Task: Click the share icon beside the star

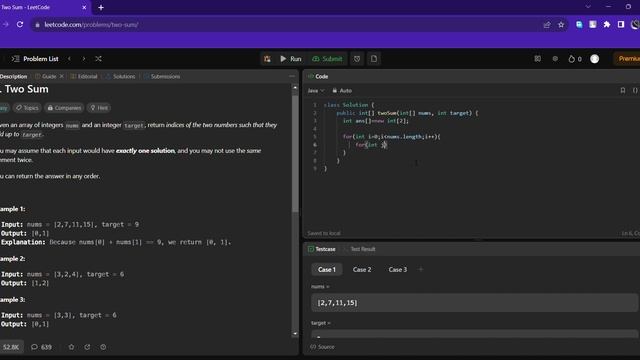Action: [x=87, y=347]
